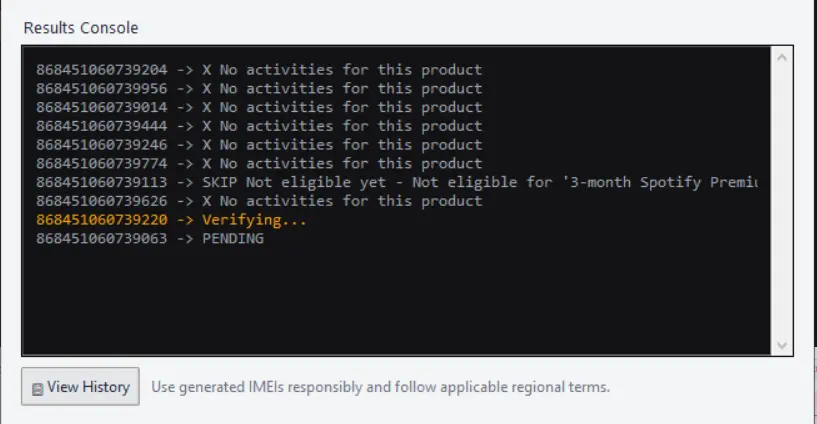Open the View History button
The width and height of the screenshot is (817, 424).
tap(80, 386)
